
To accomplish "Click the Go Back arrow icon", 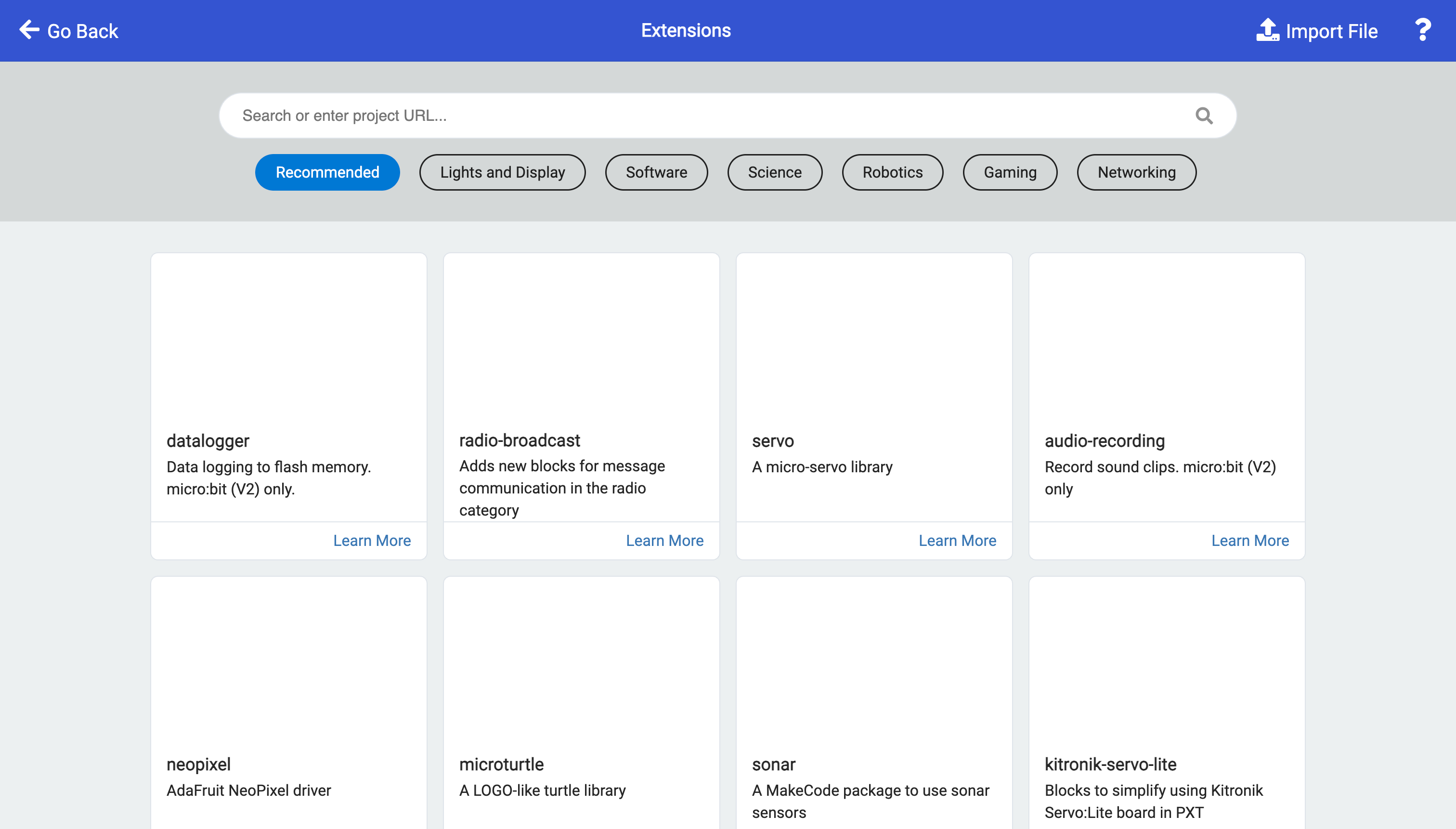I will [29, 30].
